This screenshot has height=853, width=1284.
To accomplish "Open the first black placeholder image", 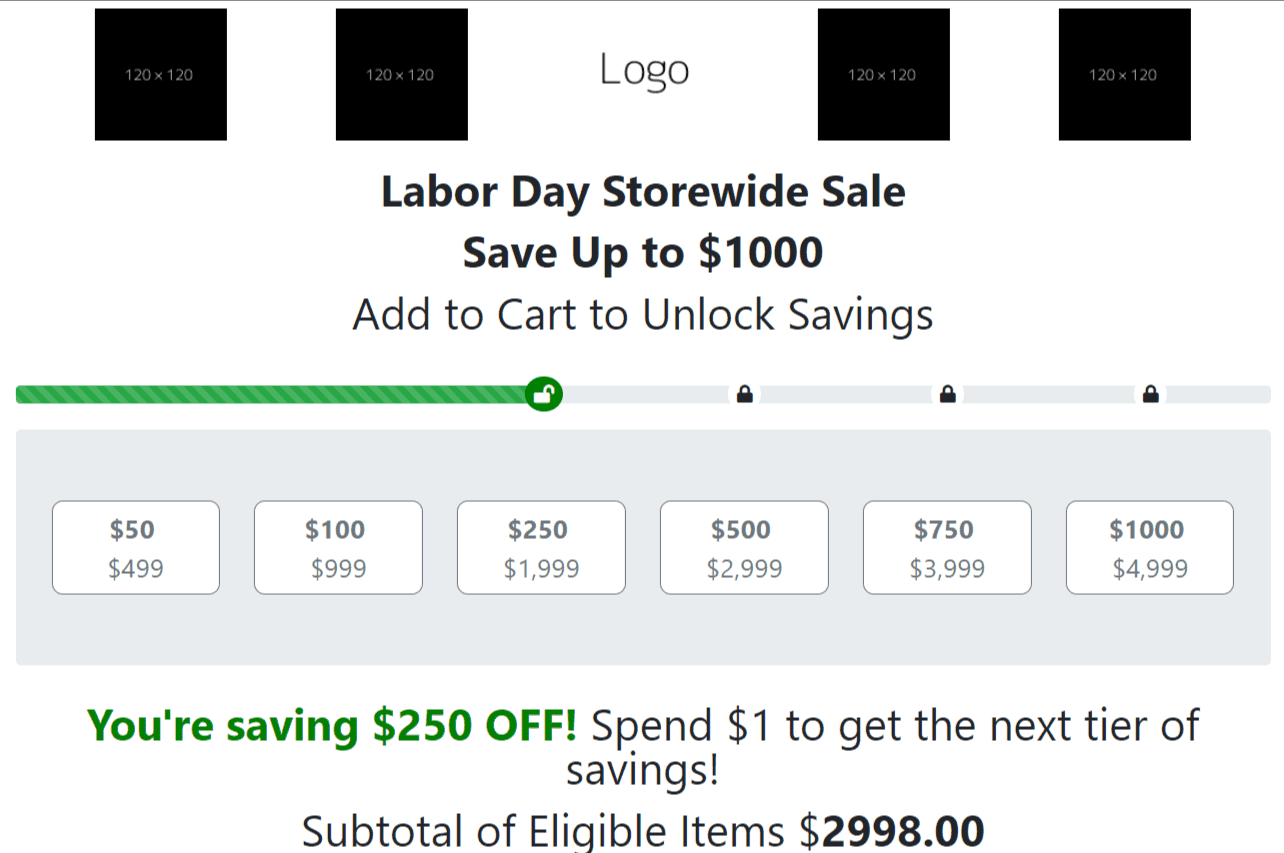I will coord(161,74).
